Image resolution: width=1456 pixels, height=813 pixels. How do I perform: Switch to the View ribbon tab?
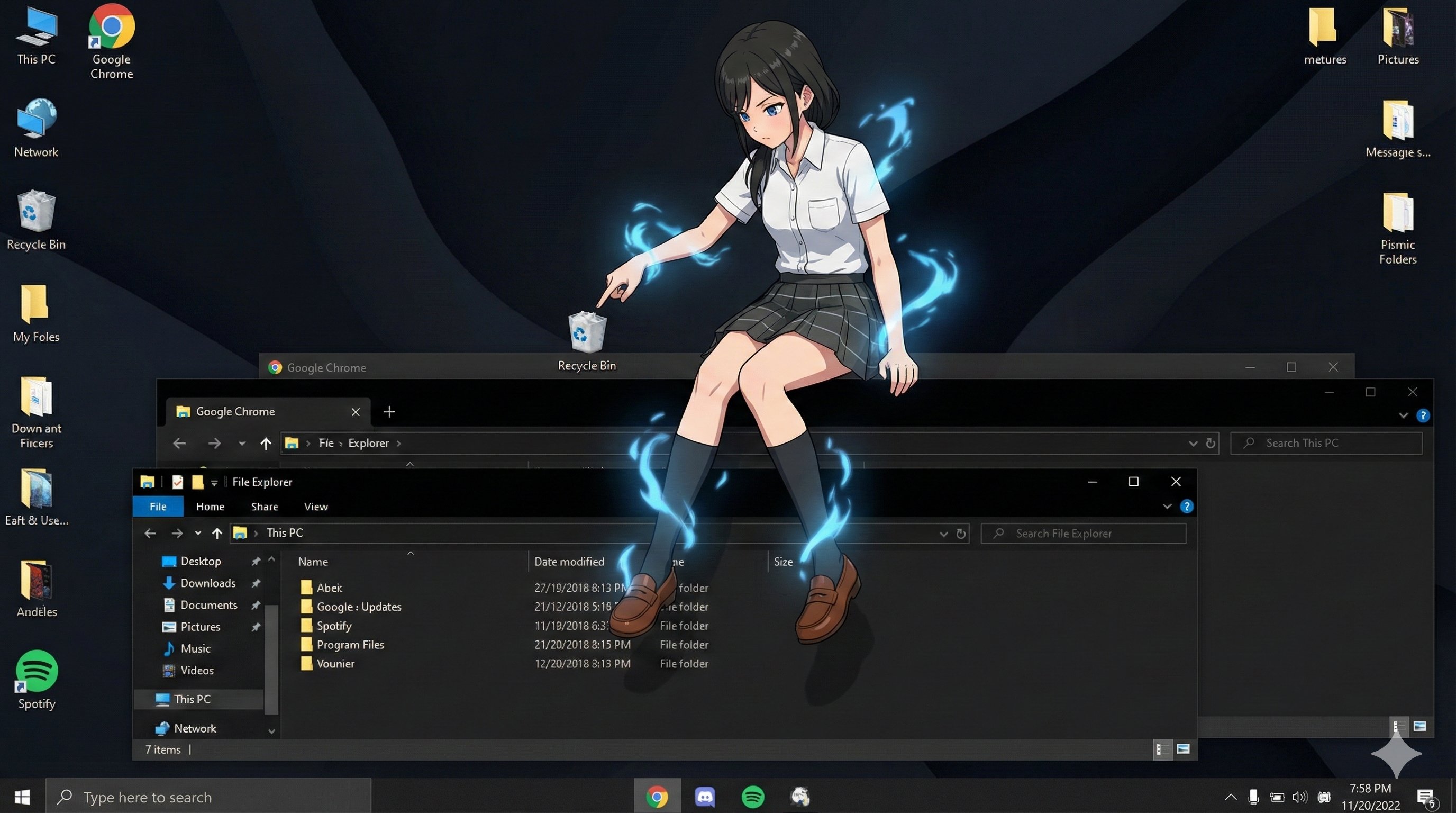pos(315,506)
